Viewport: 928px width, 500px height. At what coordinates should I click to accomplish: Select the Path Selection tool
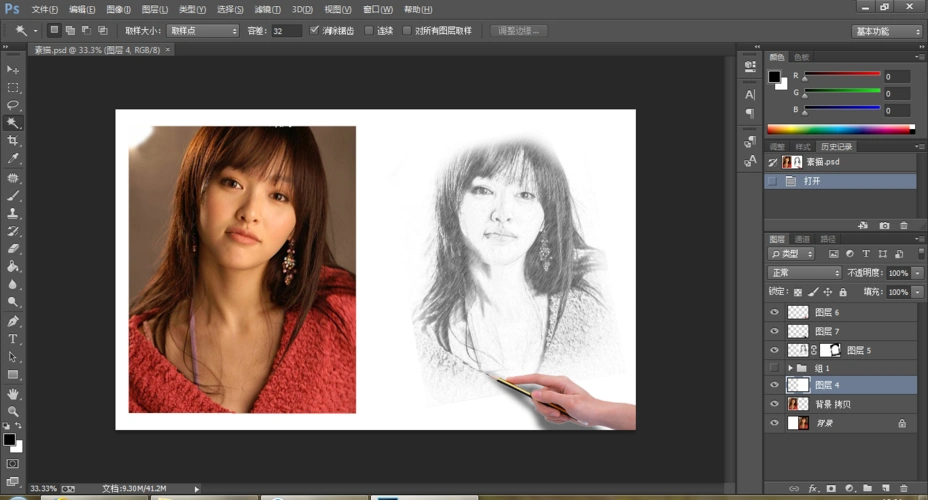12,357
